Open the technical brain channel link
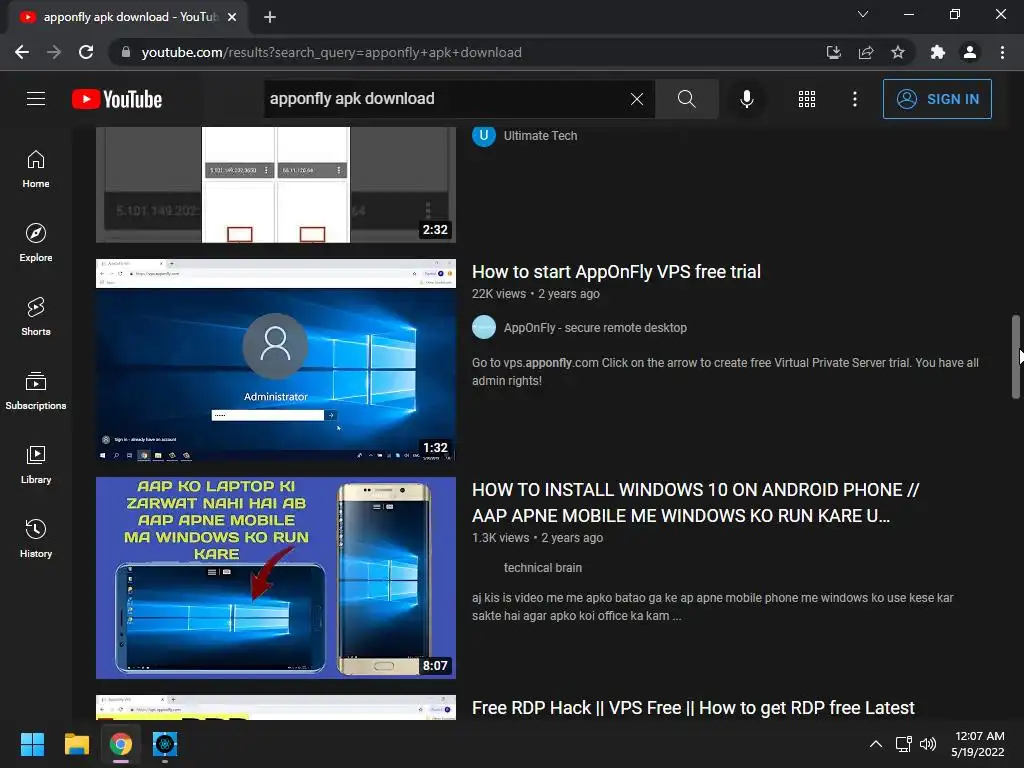This screenshot has width=1024, height=768. click(x=543, y=568)
